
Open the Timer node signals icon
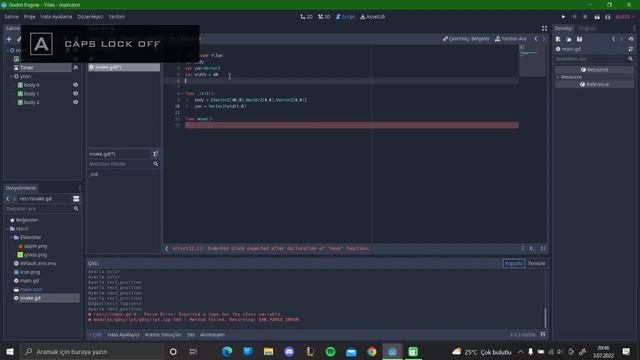click(76, 67)
